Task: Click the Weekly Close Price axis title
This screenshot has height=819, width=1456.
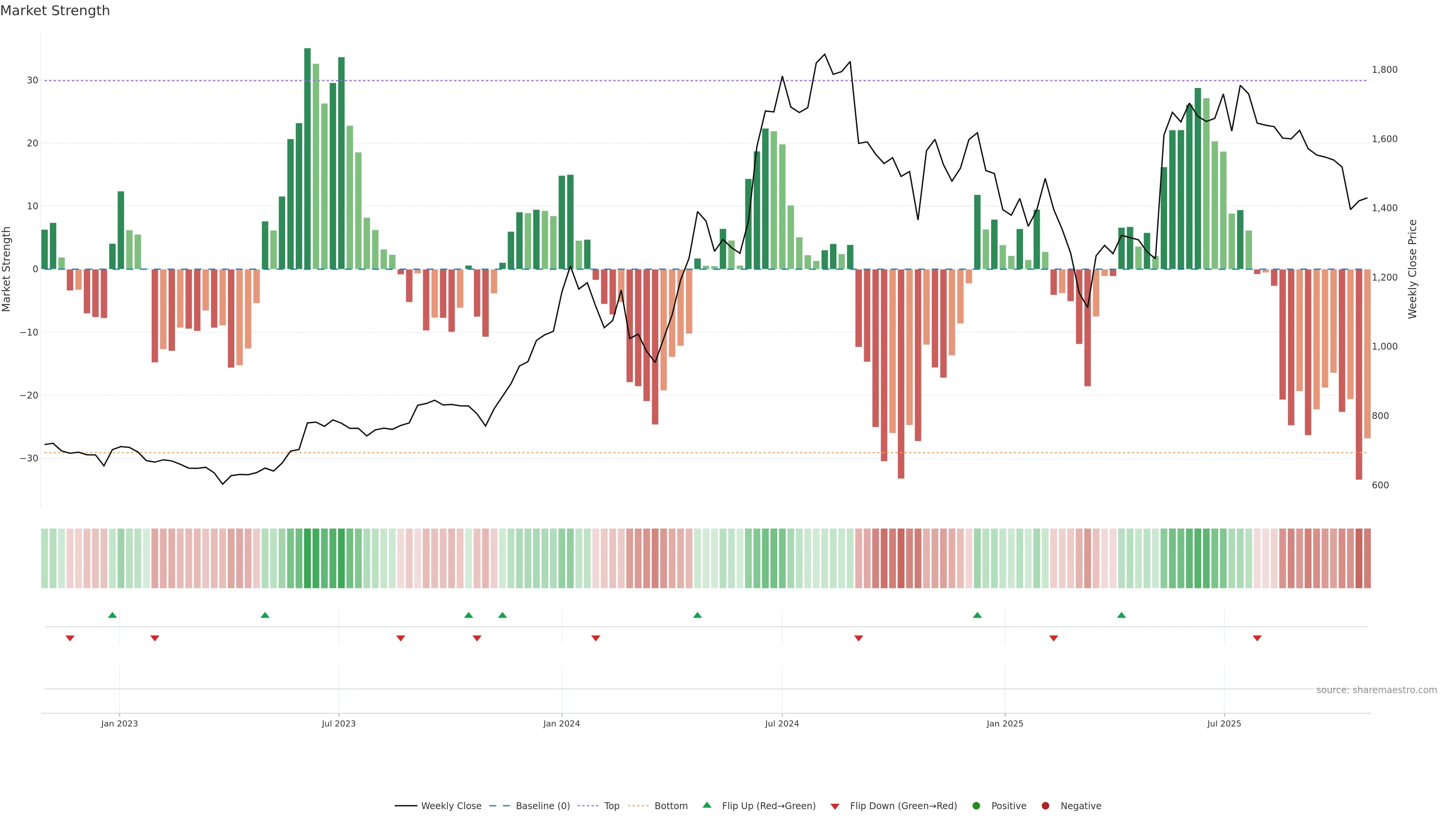Action: [1412, 269]
